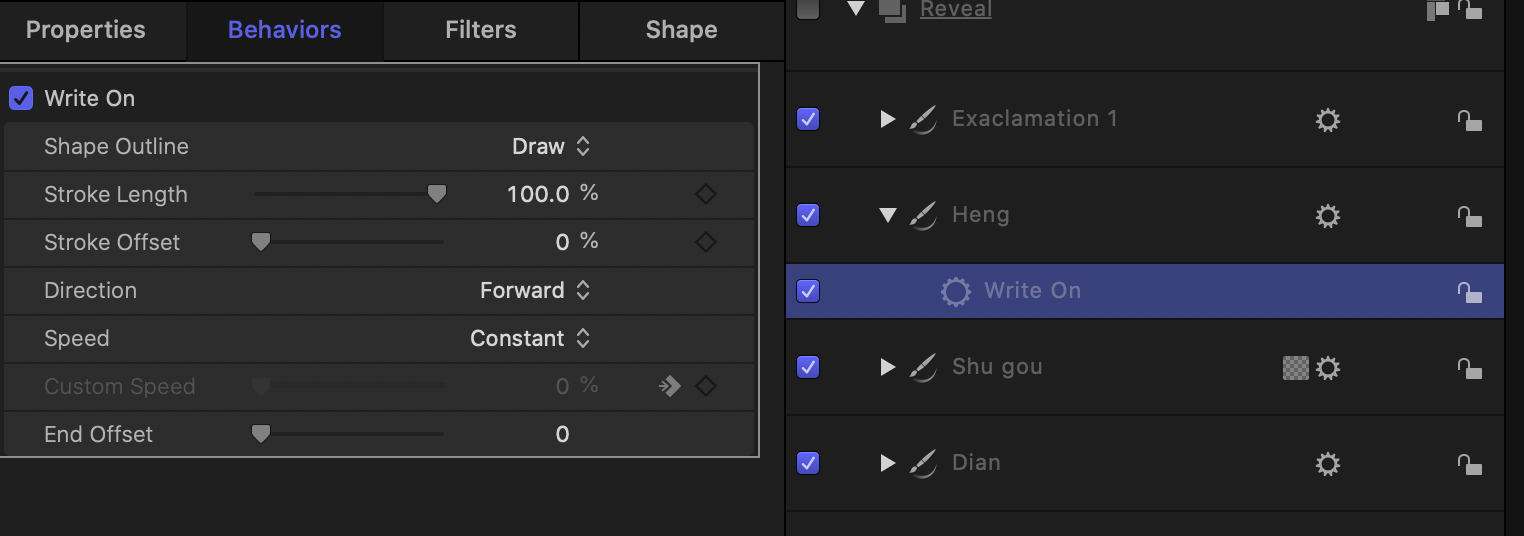Open the Speed Constant dropdown
Viewport: 1524px width, 536px height.
pos(530,338)
